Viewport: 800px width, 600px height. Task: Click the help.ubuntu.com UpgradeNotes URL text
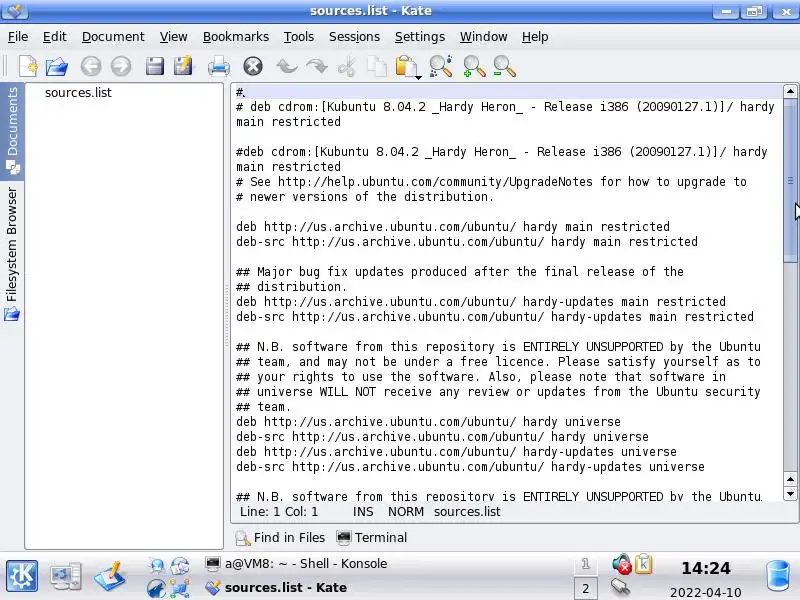(435, 182)
